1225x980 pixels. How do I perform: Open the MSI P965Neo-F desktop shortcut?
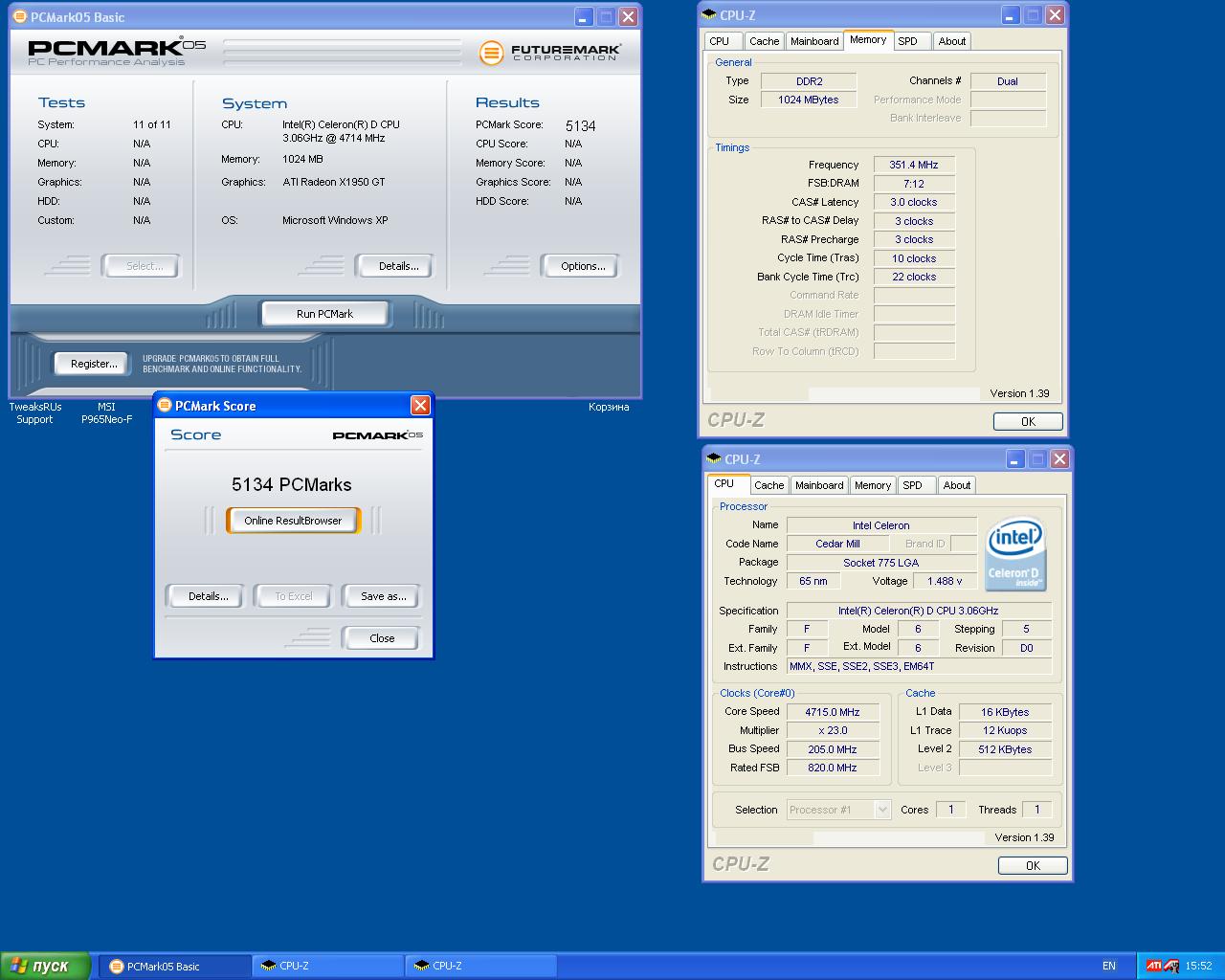pos(106,412)
